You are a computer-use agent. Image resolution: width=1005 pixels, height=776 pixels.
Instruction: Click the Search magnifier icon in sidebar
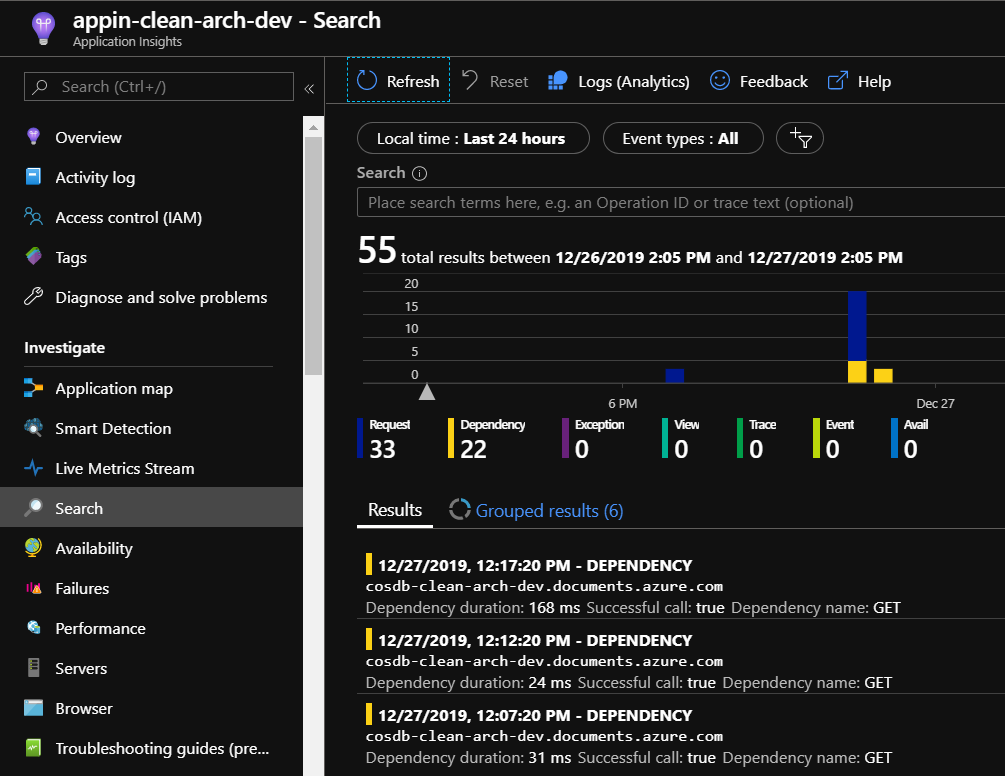coord(33,508)
